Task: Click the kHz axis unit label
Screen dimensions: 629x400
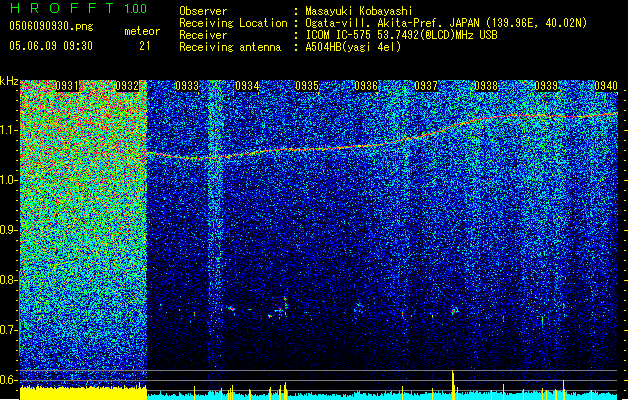Action: pos(9,81)
